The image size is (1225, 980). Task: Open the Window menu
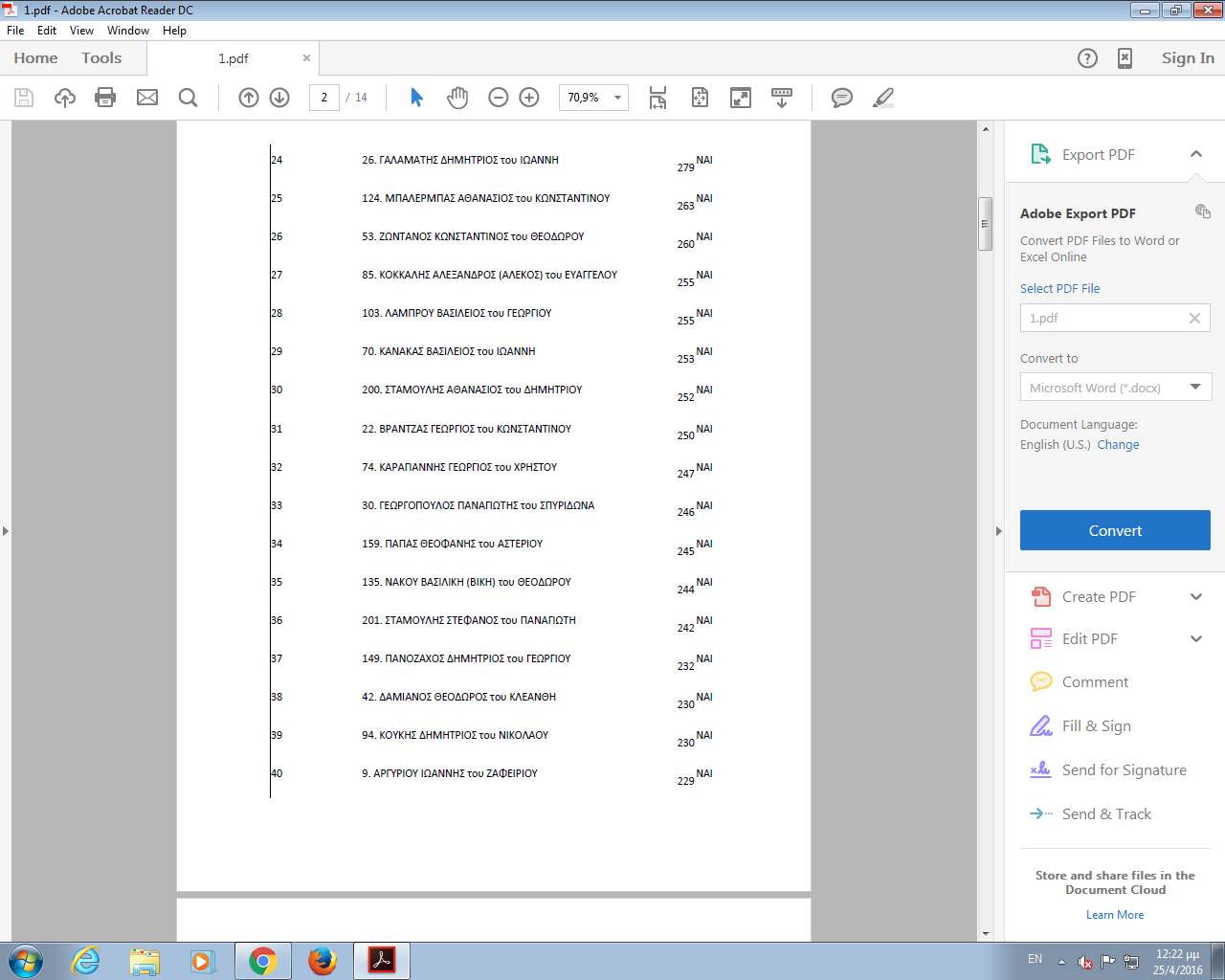pos(128,31)
